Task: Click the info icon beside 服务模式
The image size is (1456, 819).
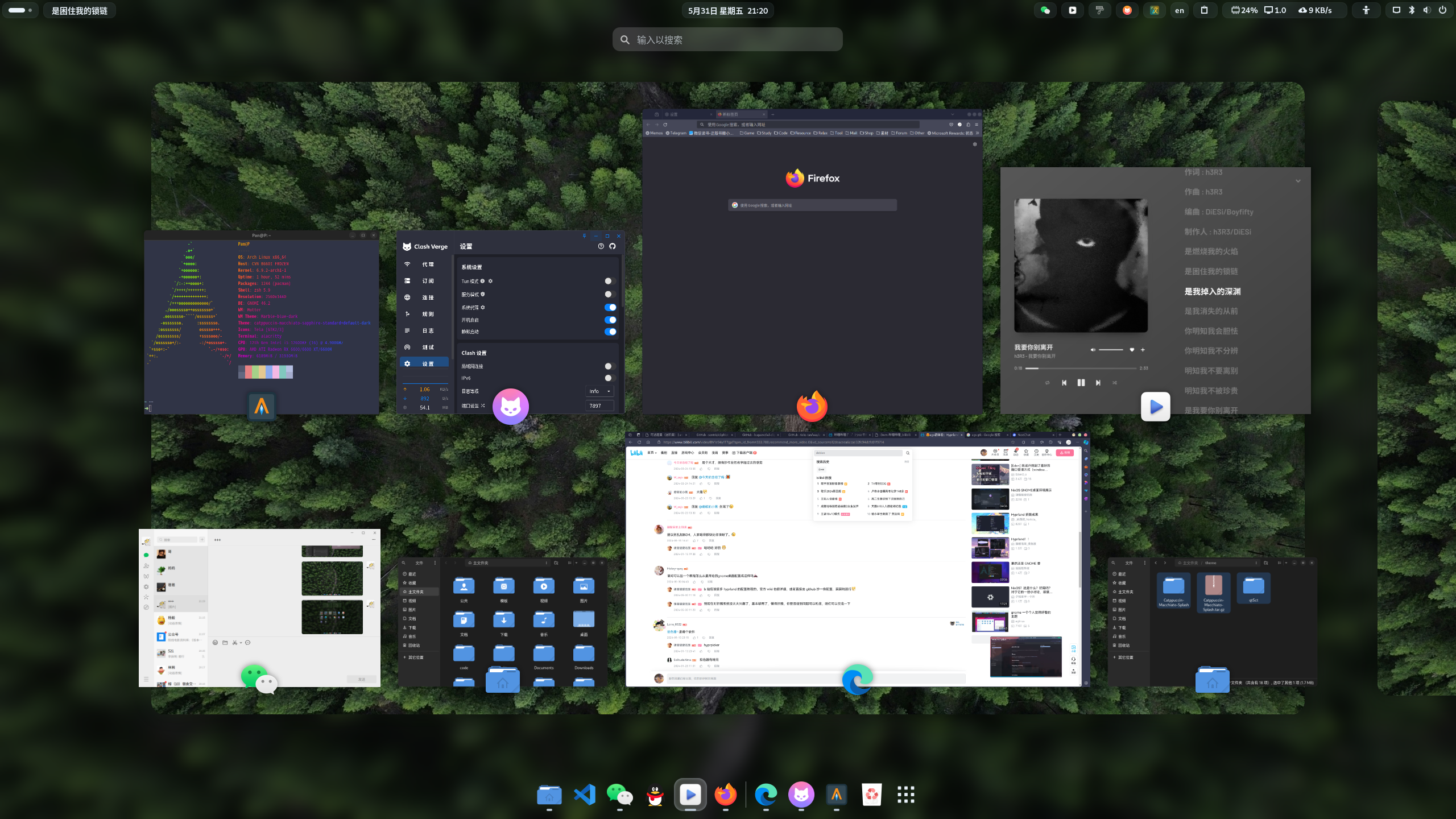Action: pos(482,294)
